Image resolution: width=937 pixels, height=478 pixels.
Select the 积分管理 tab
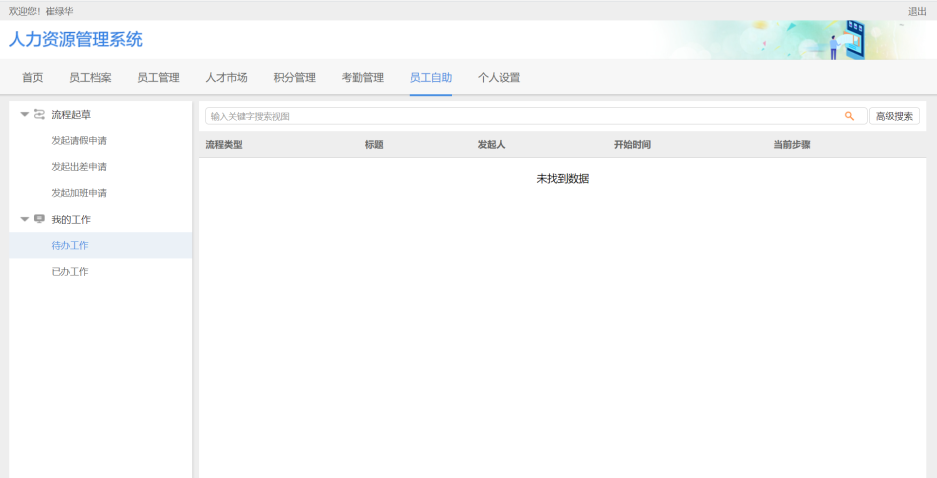pos(294,78)
